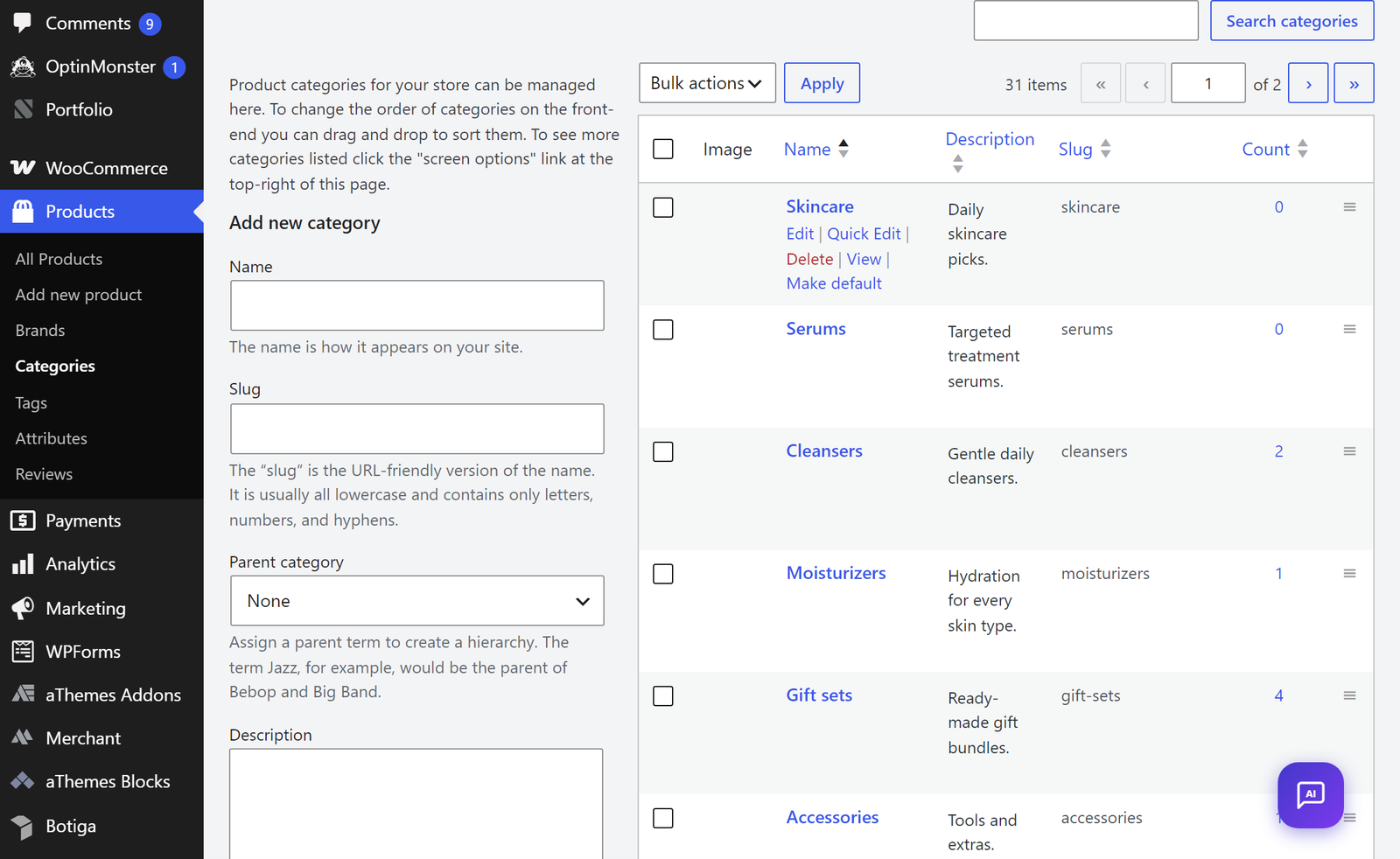
Task: Open the Moisturizers category link
Action: click(x=836, y=573)
